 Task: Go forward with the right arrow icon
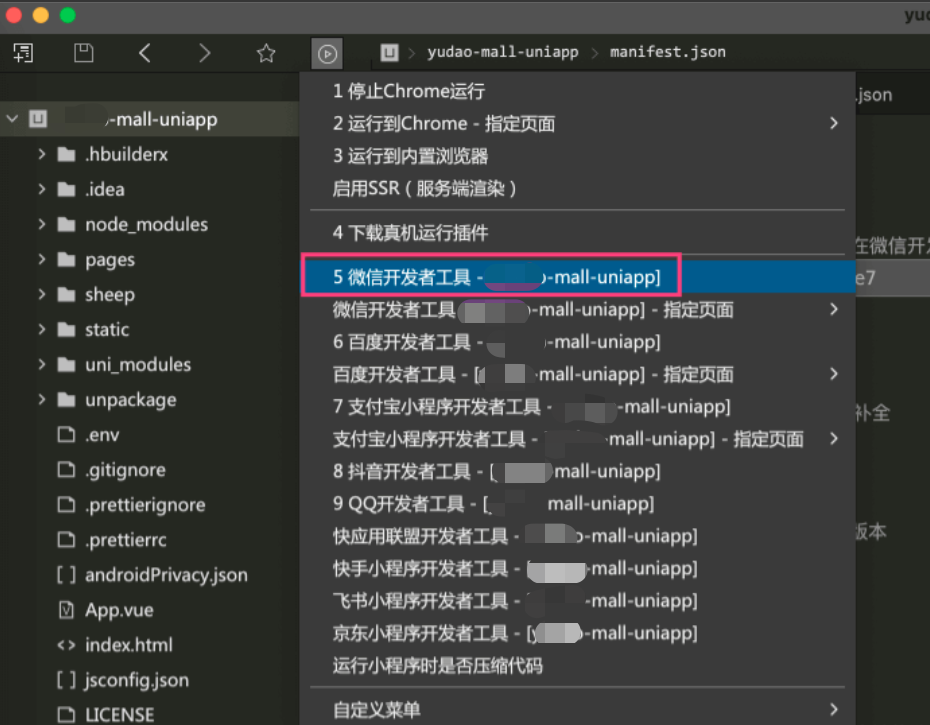point(205,53)
